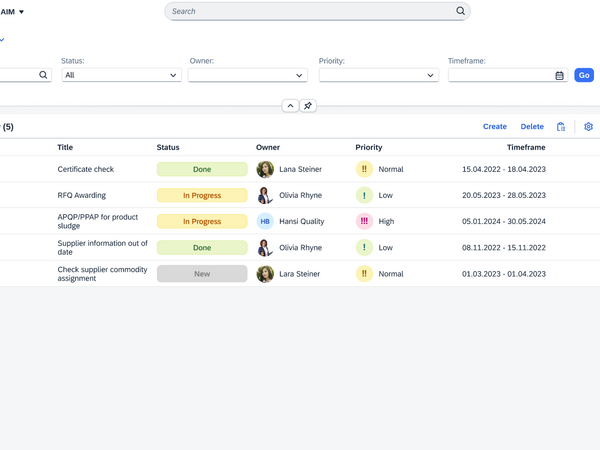Screen dimensions: 600x450
Task: Click the search magnifier icon in top bar
Action: pyautogui.click(x=461, y=12)
